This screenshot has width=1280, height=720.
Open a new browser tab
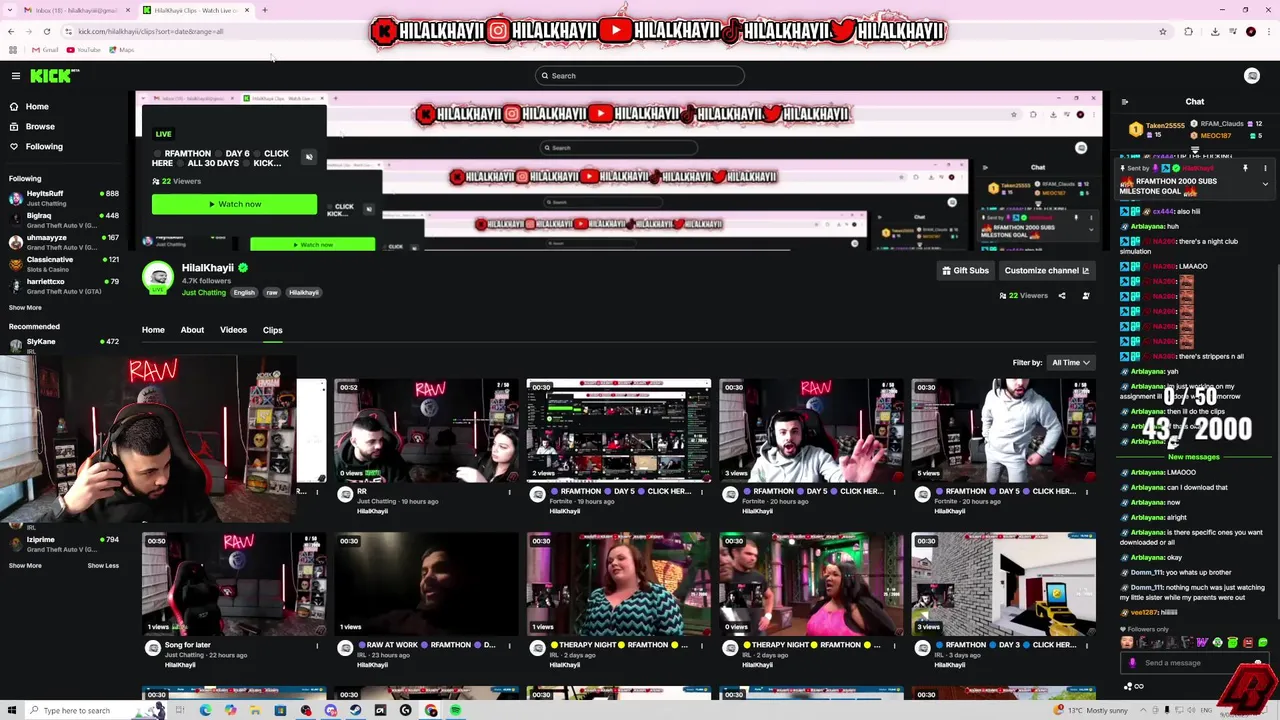pos(264,10)
